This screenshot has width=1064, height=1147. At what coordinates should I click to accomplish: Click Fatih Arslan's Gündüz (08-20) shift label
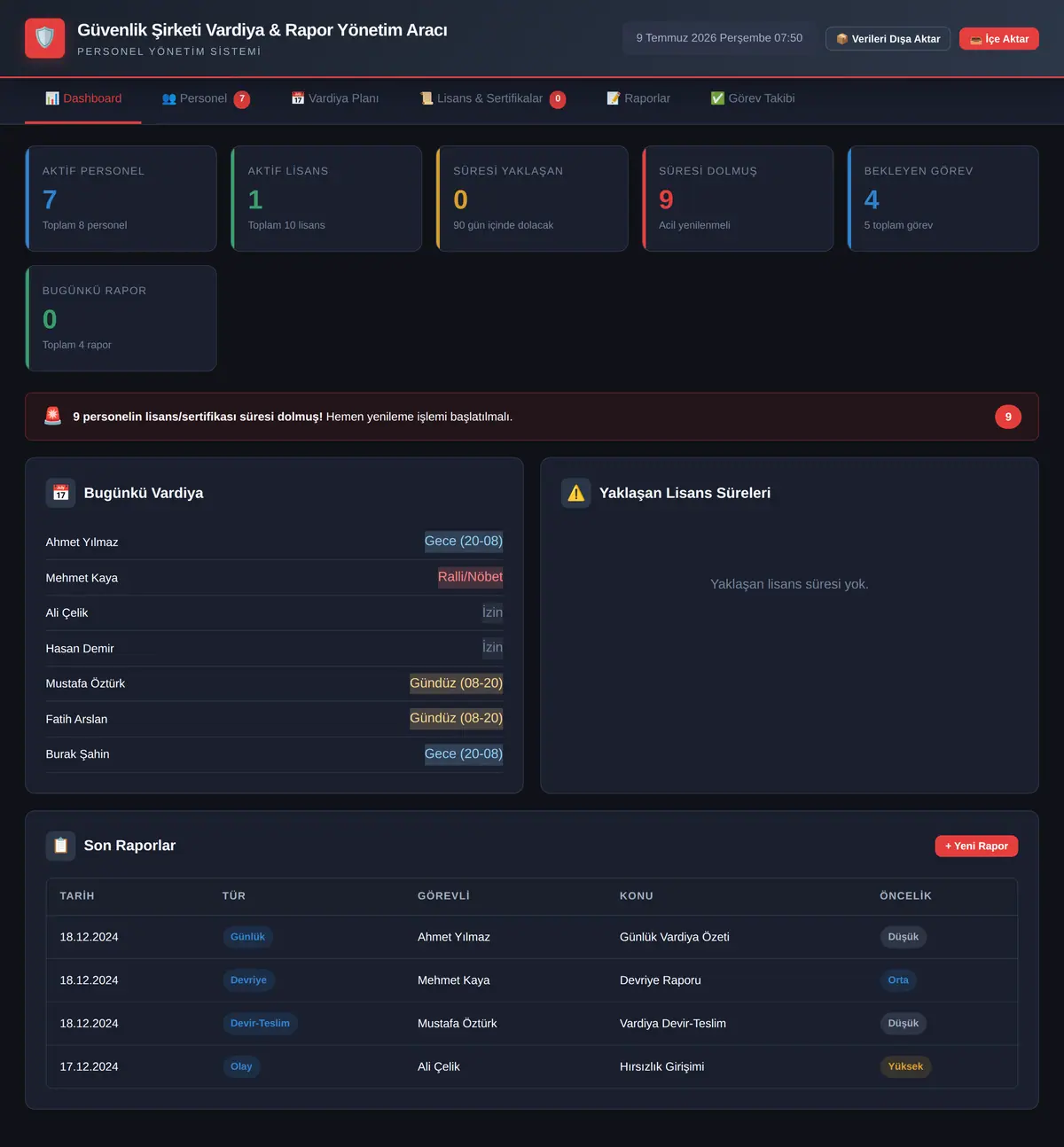point(456,719)
